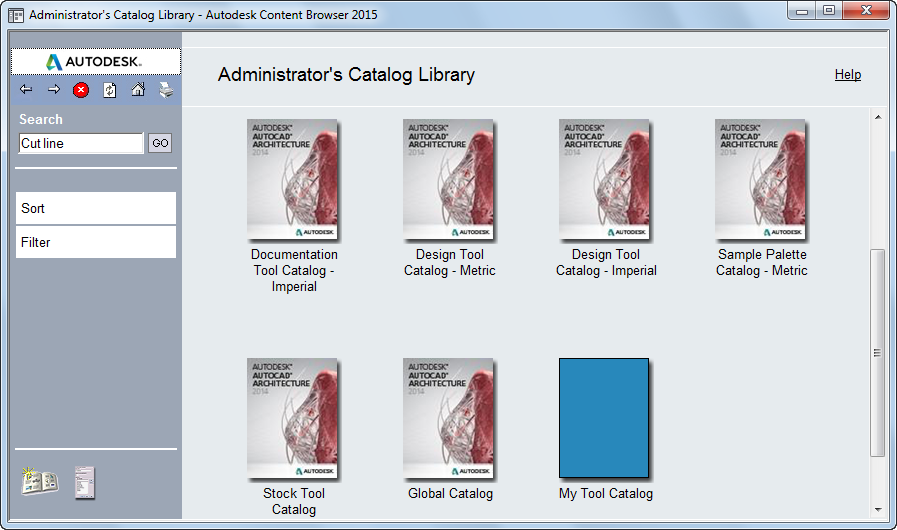Viewport: 897px width, 530px height.
Task: Click the Design Tool Catalog - Metric label
Action: (x=450, y=262)
